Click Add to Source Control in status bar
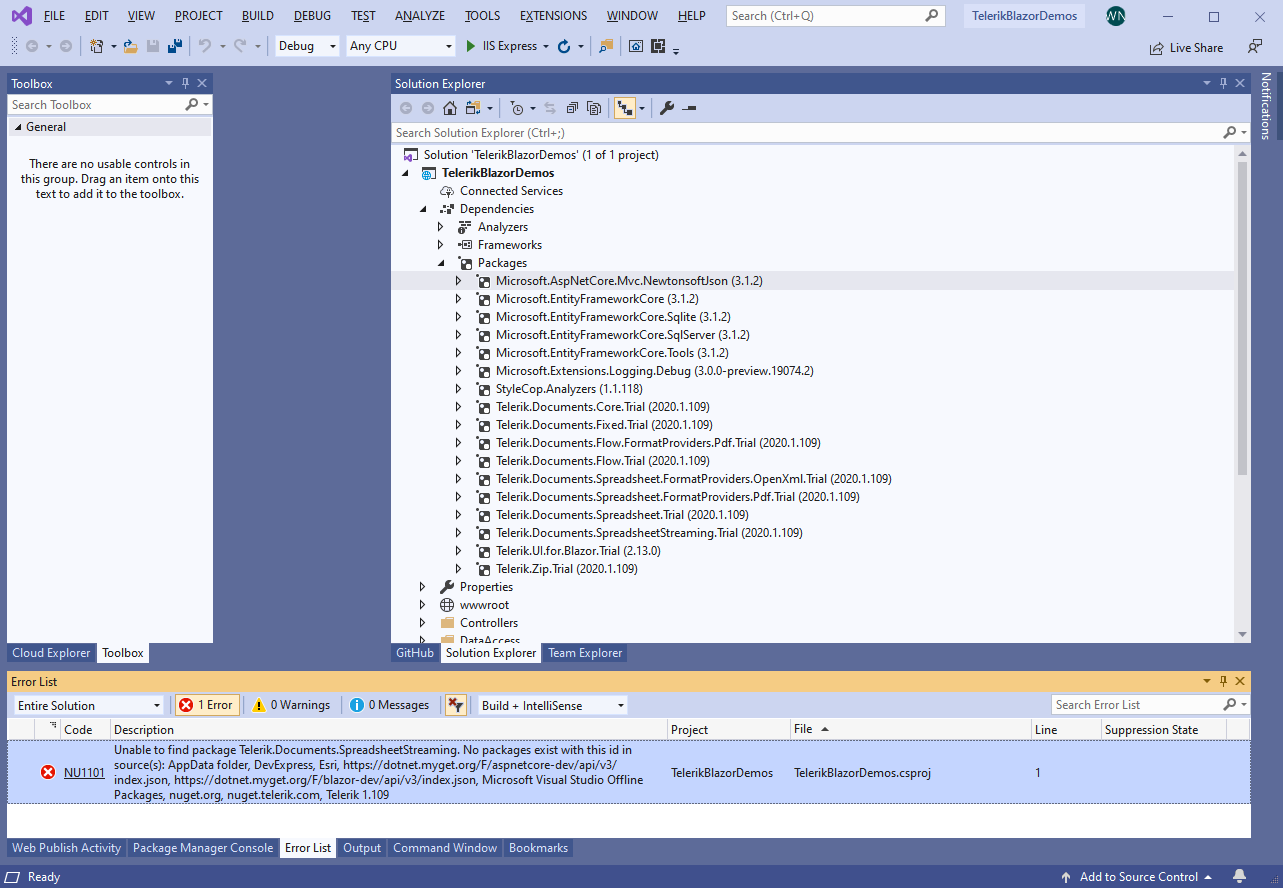The width and height of the screenshot is (1283, 888). click(1137, 877)
